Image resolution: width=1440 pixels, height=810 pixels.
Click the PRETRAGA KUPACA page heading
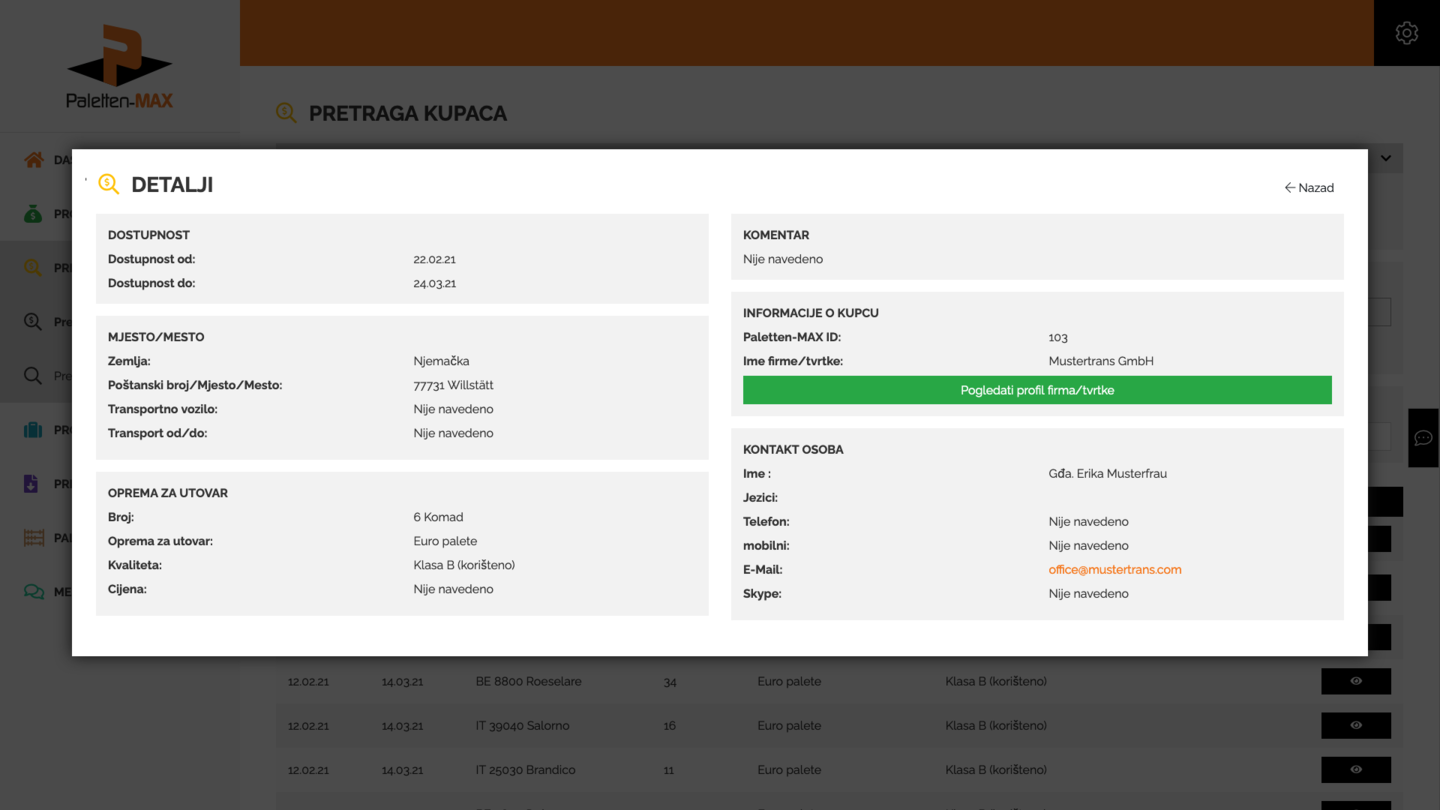[407, 113]
